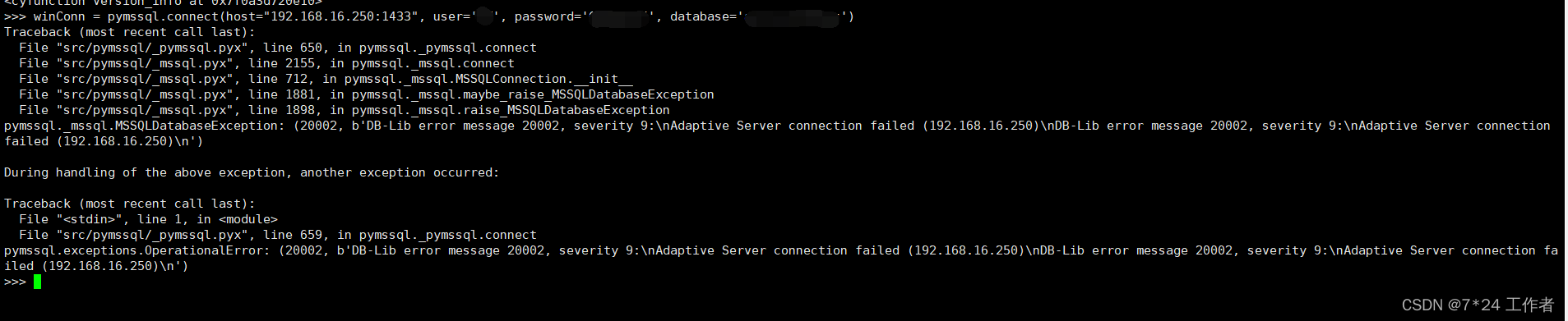
Task: Click the CSDN @7*24 watermark
Action: click(x=1478, y=305)
